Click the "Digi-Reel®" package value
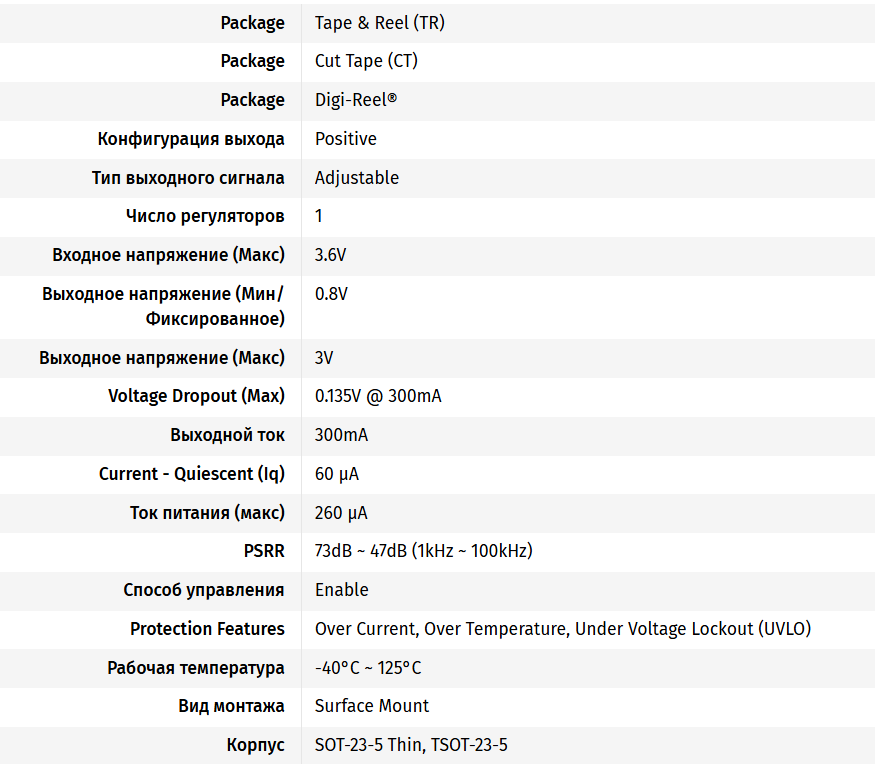Viewport: 875px width, 764px height. coord(356,100)
